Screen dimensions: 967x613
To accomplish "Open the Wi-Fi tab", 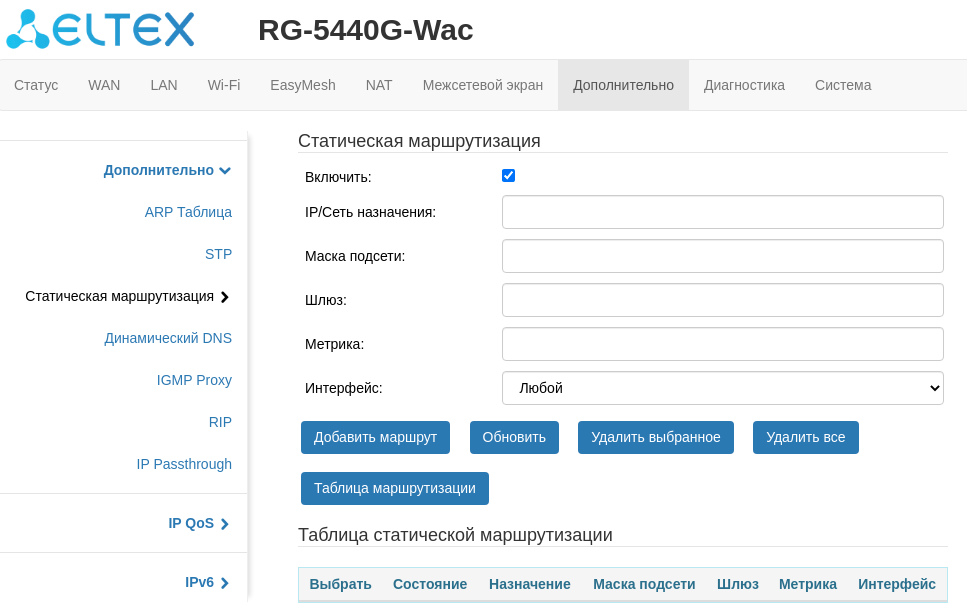I will point(224,85).
